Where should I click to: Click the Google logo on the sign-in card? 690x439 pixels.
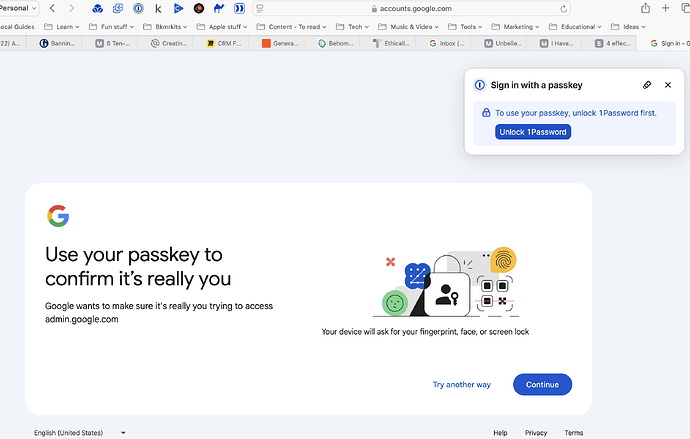(x=58, y=216)
